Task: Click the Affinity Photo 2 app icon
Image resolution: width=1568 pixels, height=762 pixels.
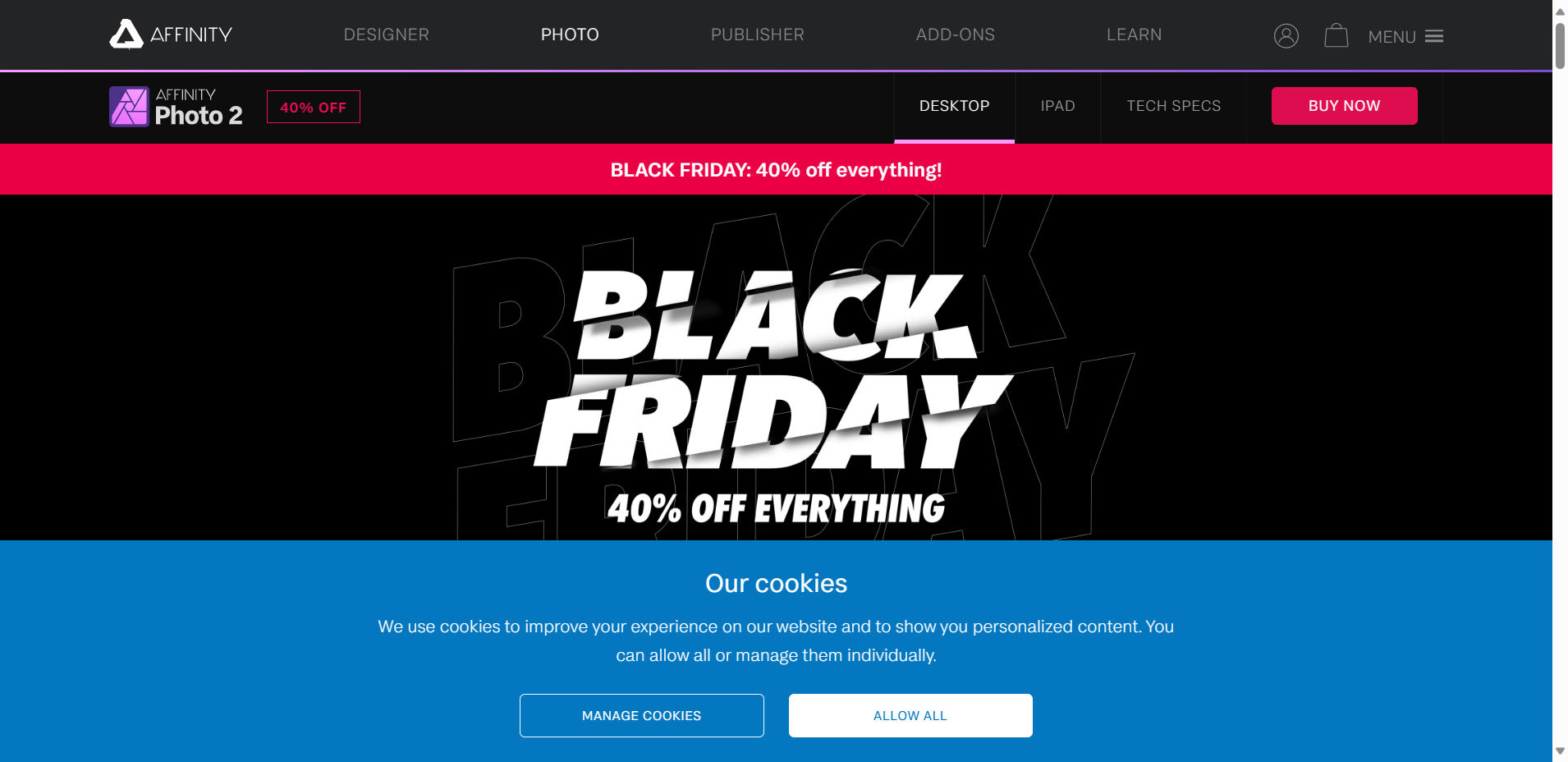Action: pyautogui.click(x=129, y=107)
